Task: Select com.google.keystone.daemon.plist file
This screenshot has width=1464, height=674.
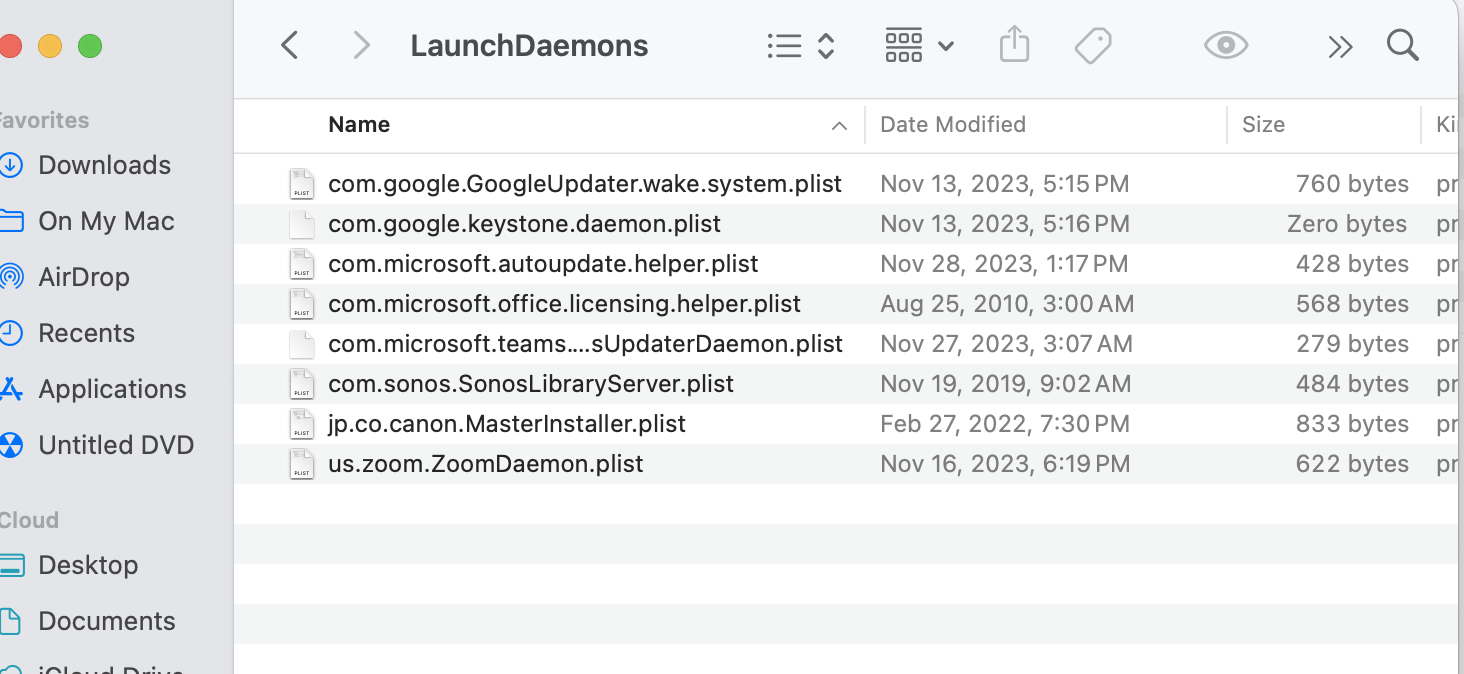Action: point(524,224)
